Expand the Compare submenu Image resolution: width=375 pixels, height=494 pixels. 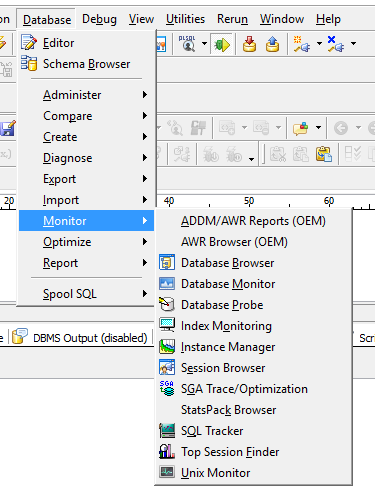(x=87, y=116)
